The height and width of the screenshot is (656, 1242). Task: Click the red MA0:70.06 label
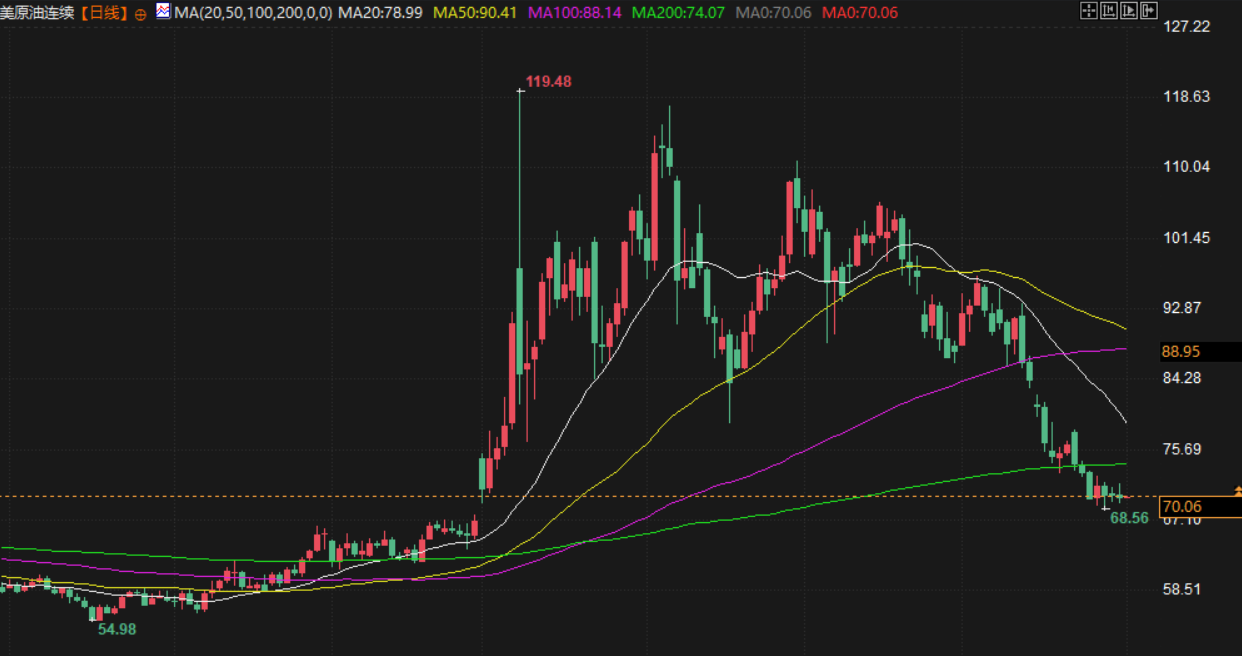coord(860,13)
